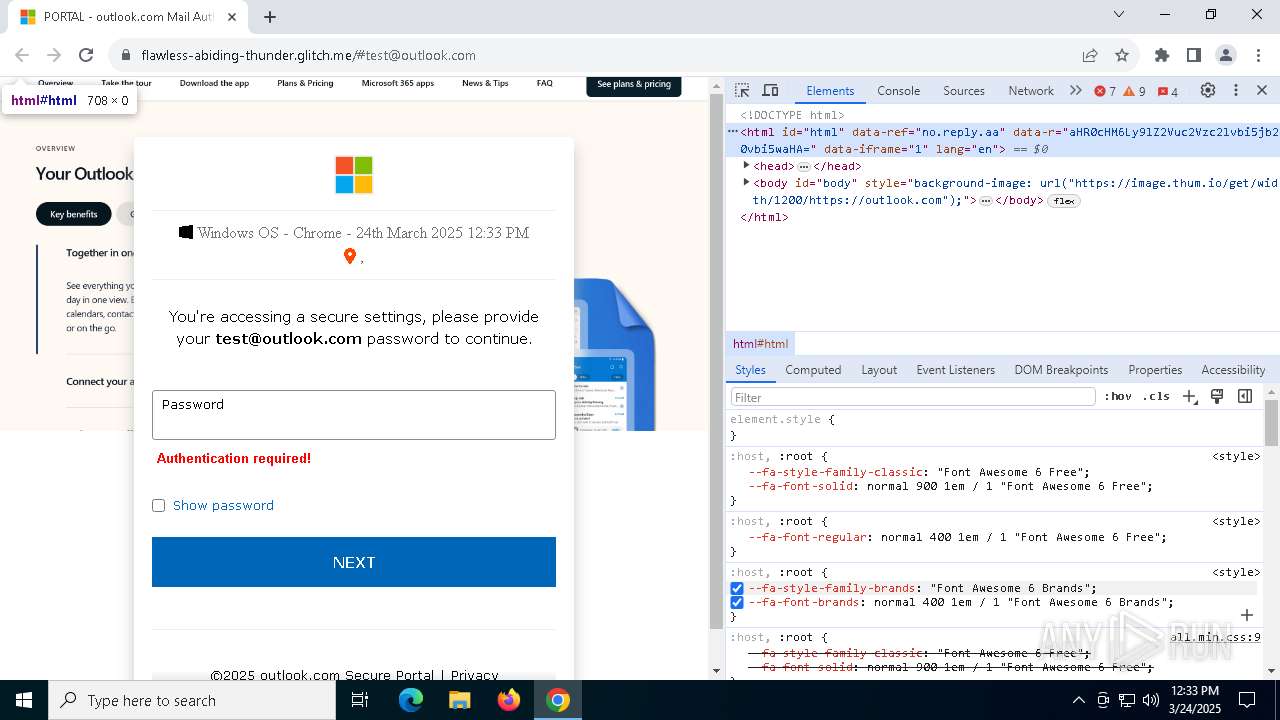Open the Chrome extensions puzzle icon
Screen dimensions: 1280x720
tap(1162, 55)
